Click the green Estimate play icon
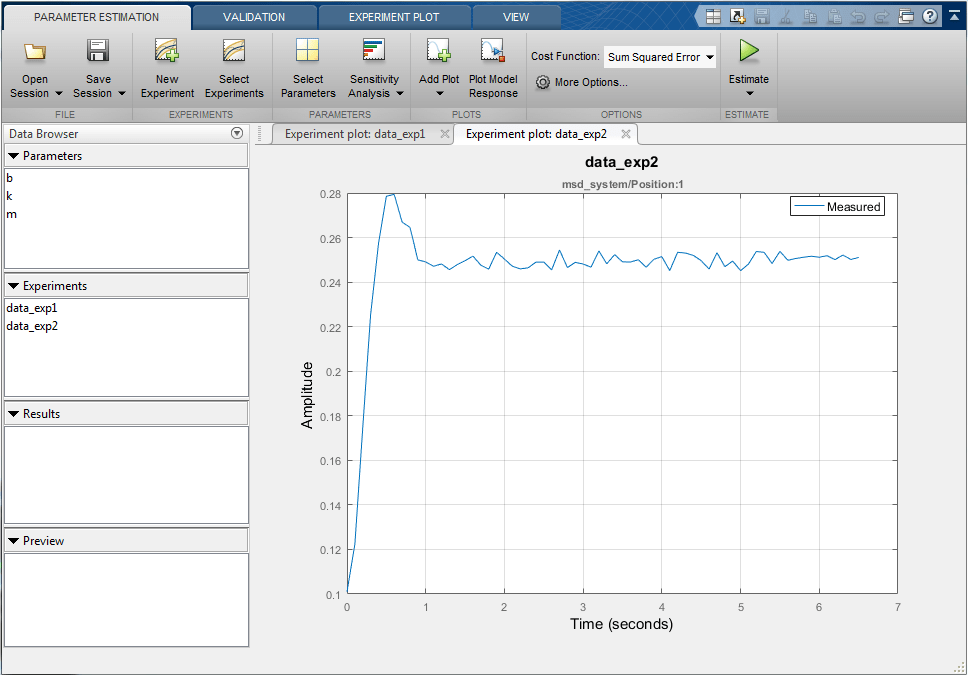 click(x=749, y=51)
